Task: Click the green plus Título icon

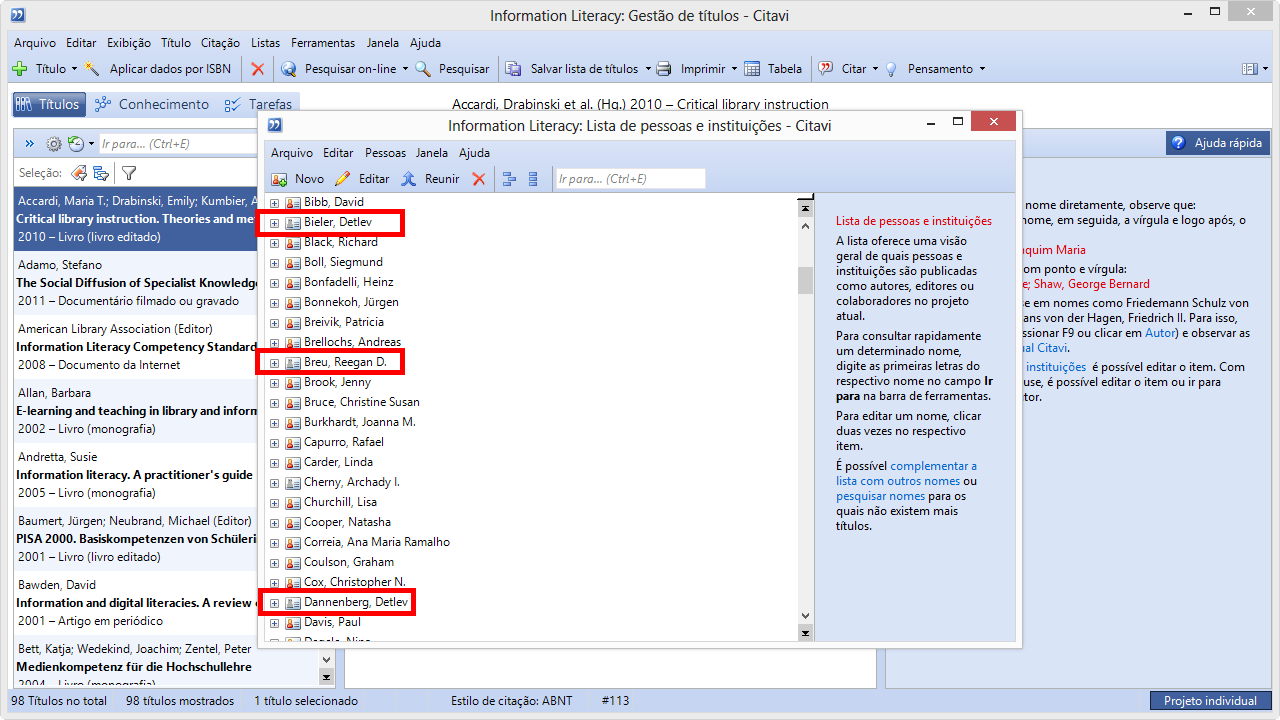Action: tap(20, 69)
